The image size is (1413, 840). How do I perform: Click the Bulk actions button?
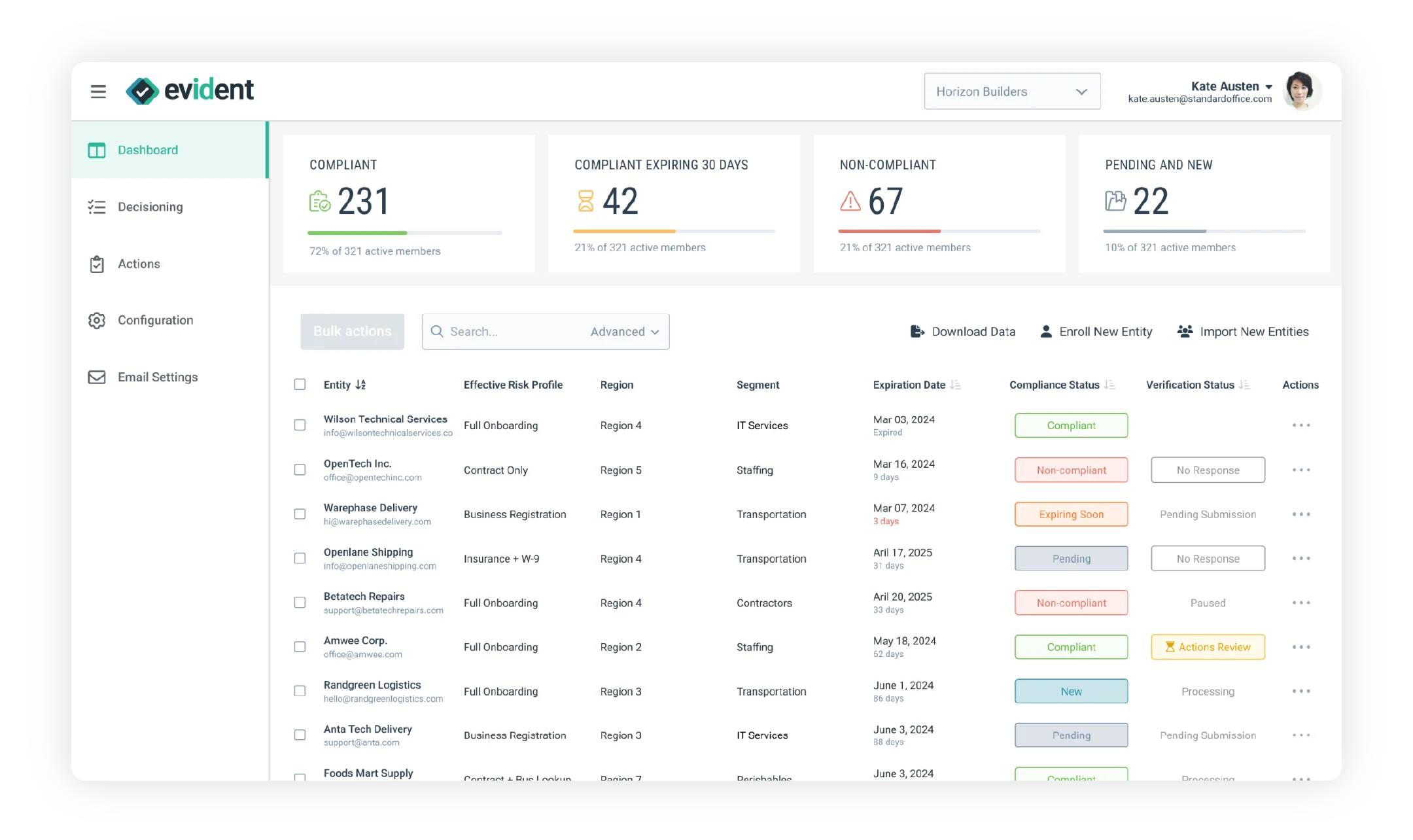click(352, 332)
